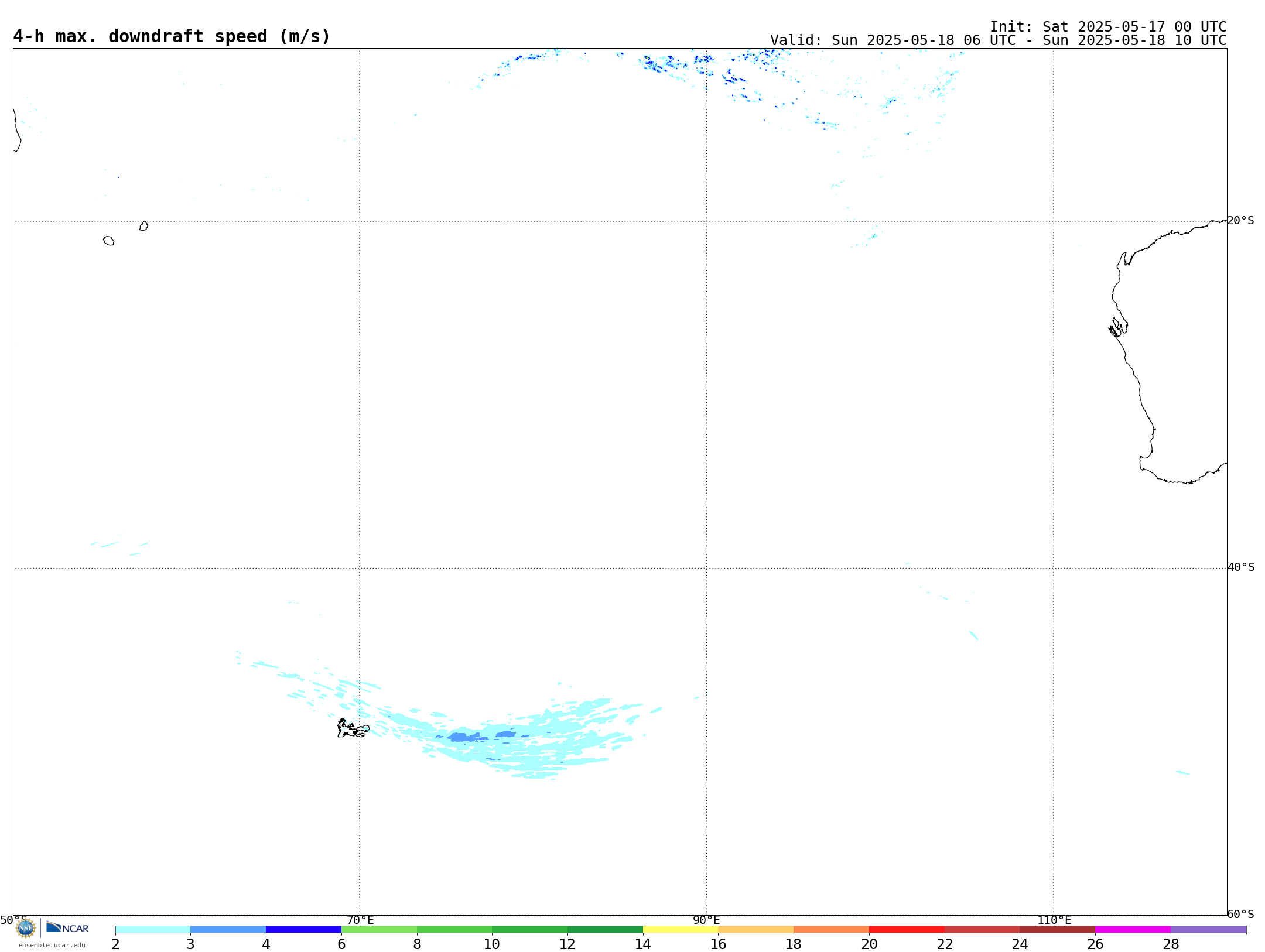Select the medium blue 3–4 m/s swatch

228,929
